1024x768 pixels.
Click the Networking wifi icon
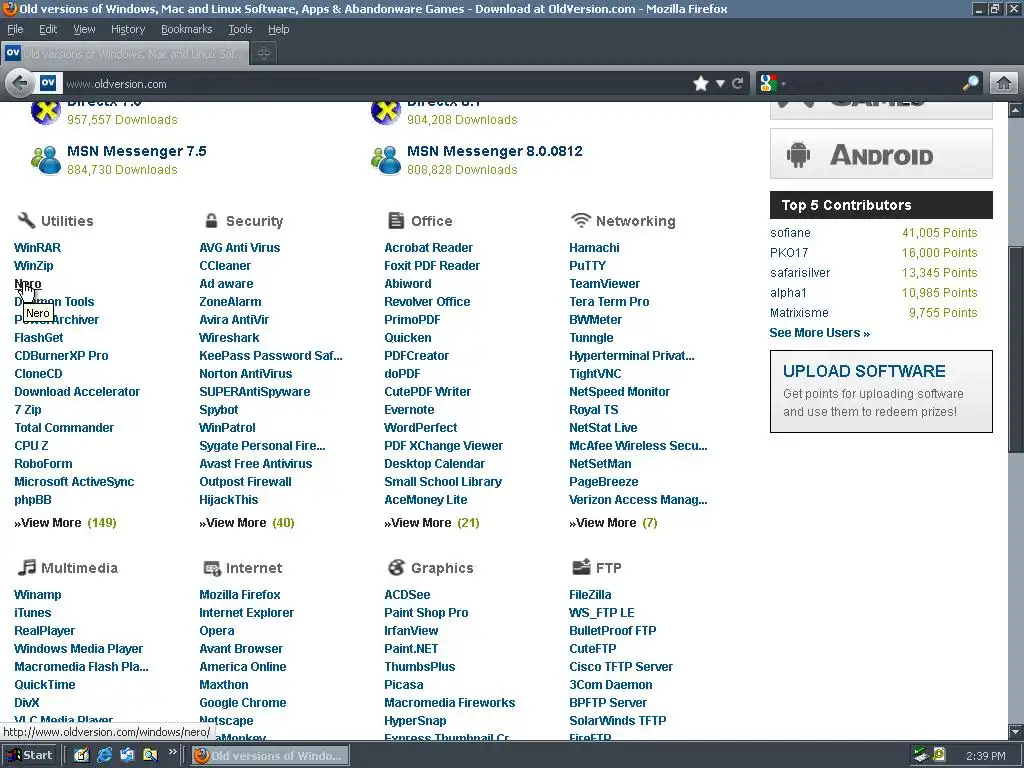point(580,220)
